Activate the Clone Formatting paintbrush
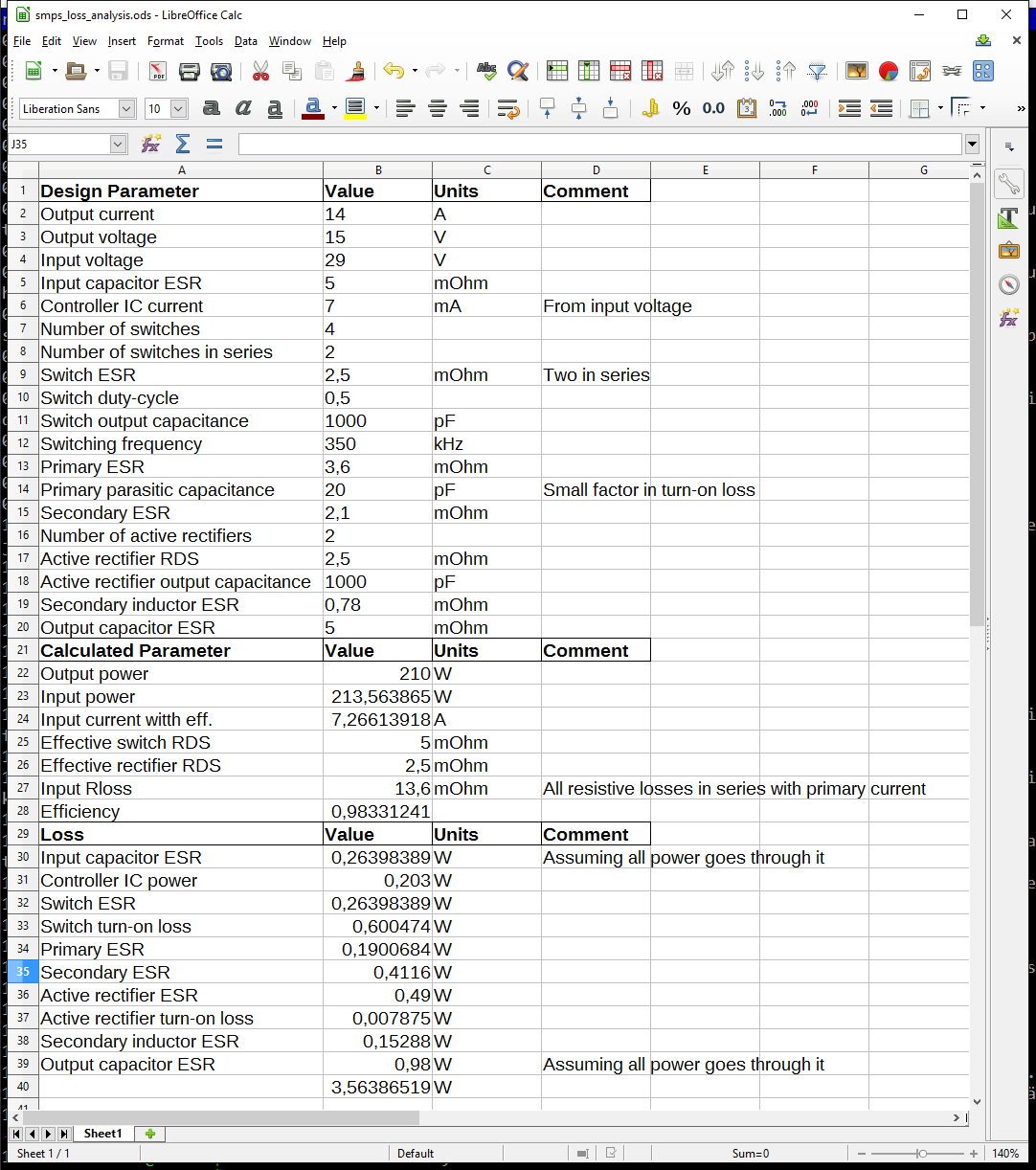Image resolution: width=1036 pixels, height=1170 pixels. (x=356, y=71)
